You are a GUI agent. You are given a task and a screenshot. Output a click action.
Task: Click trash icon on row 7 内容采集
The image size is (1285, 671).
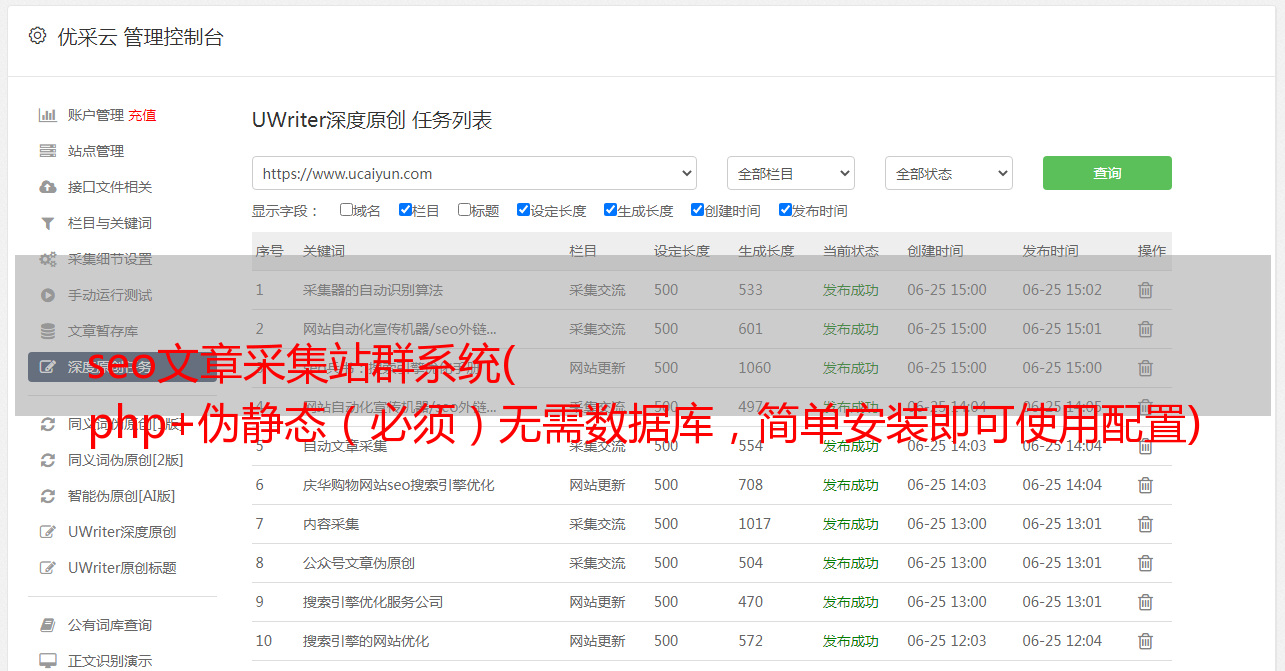(x=1146, y=524)
